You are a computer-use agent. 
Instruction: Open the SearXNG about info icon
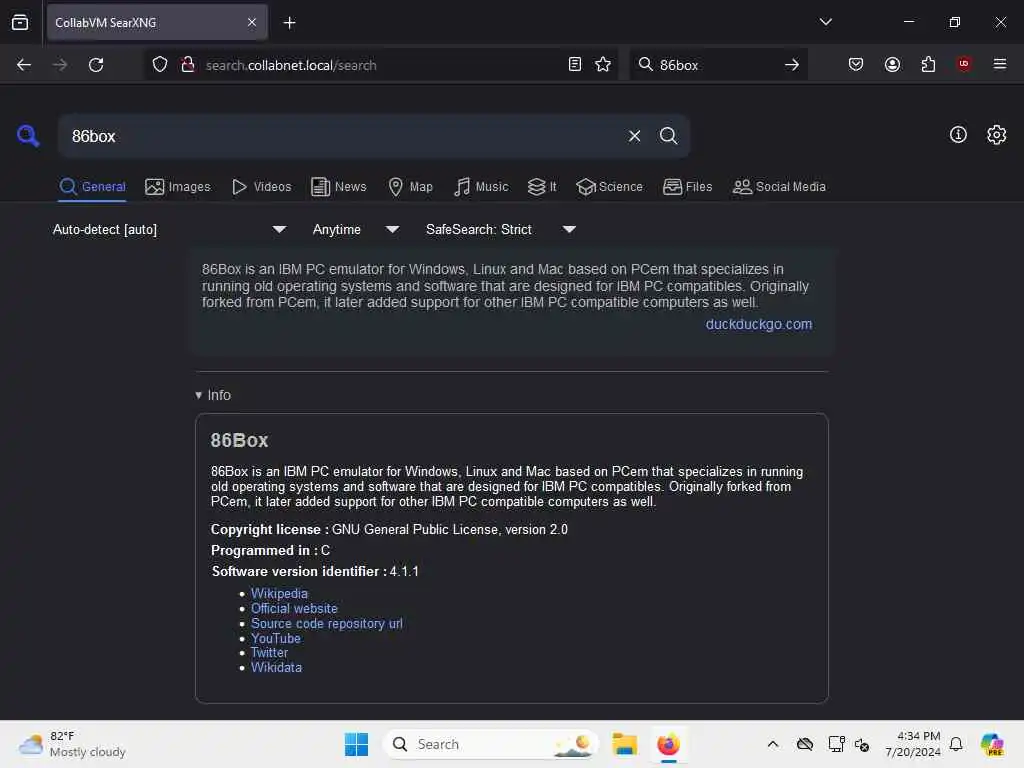pos(958,135)
